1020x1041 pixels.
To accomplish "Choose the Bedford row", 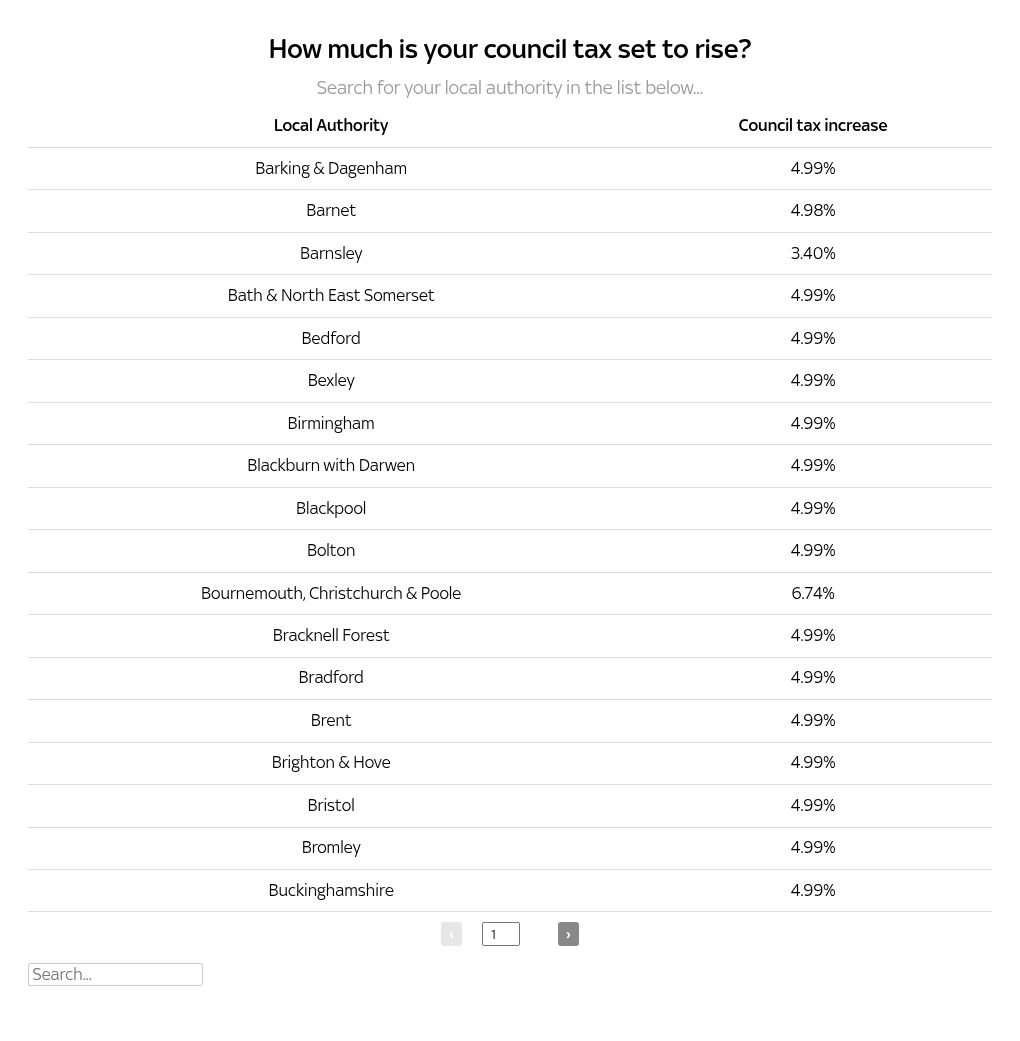I will point(331,339).
